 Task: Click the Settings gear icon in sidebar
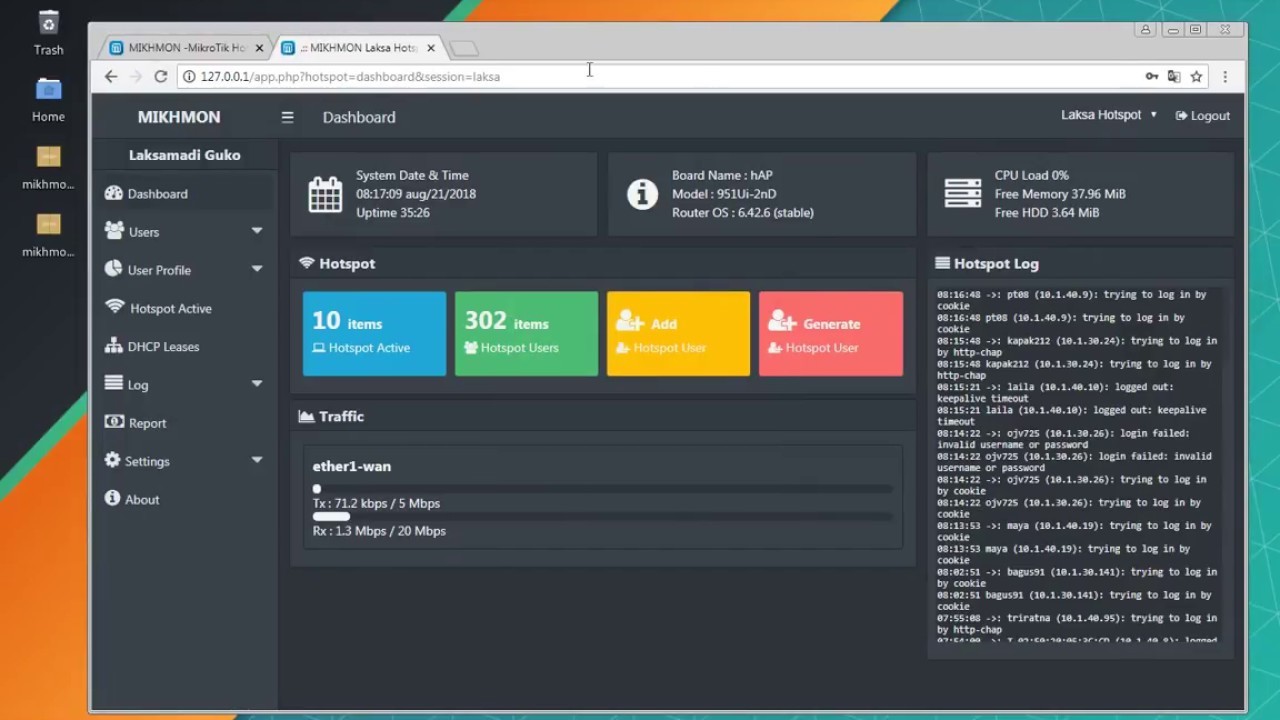[112, 460]
